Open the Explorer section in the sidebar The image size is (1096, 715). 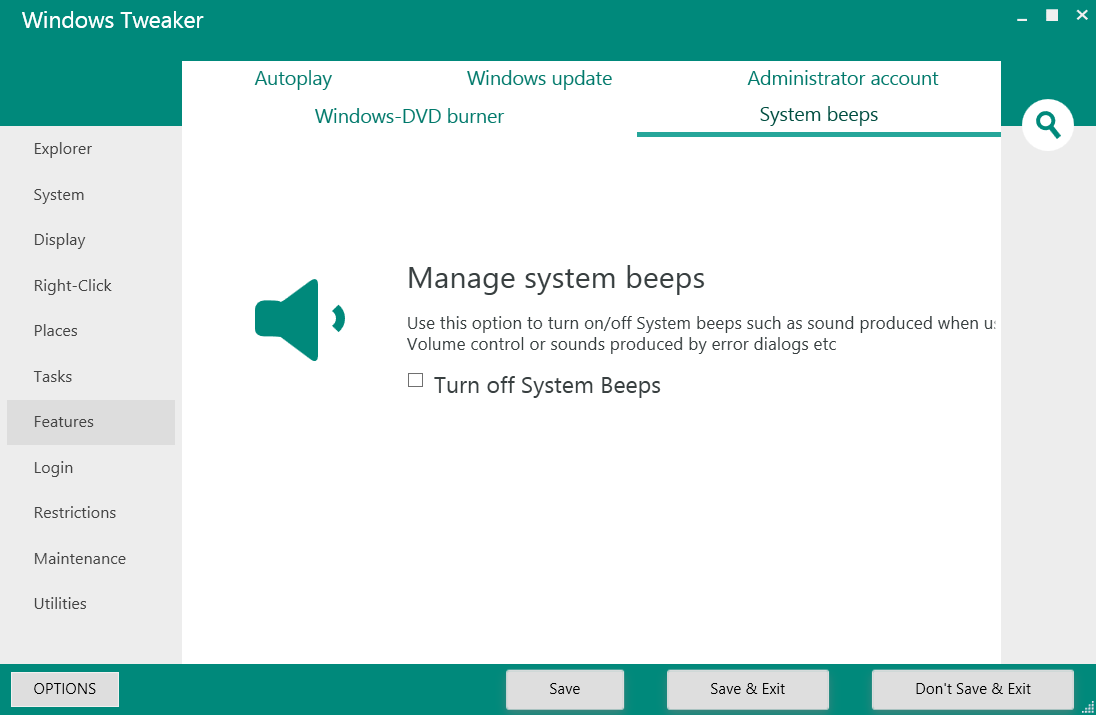pos(63,149)
